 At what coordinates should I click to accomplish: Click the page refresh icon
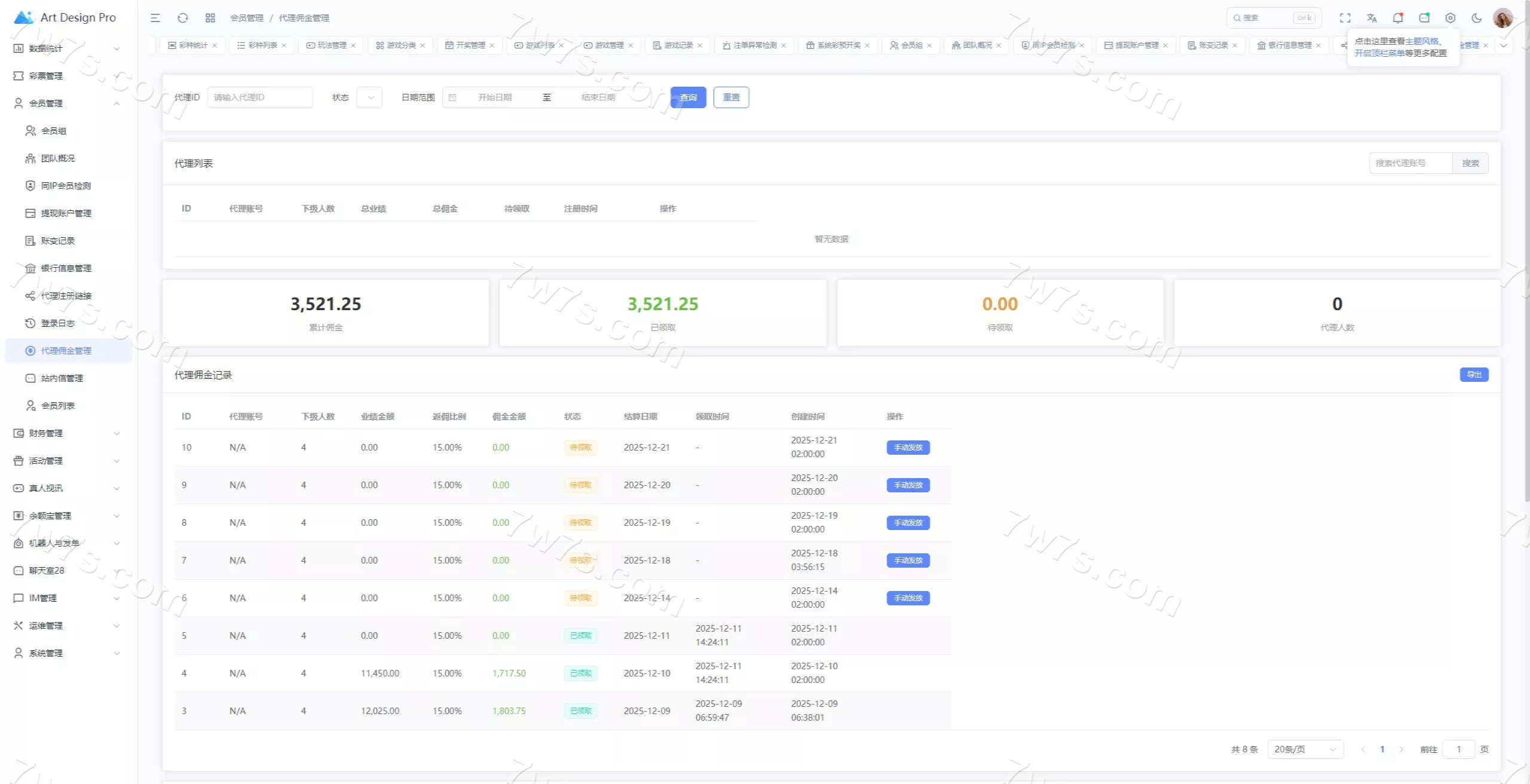pos(183,18)
